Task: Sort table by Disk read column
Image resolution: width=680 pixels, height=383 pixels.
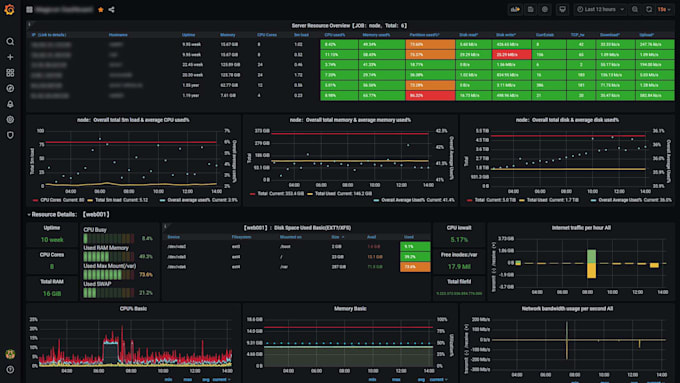Action: (x=469, y=35)
